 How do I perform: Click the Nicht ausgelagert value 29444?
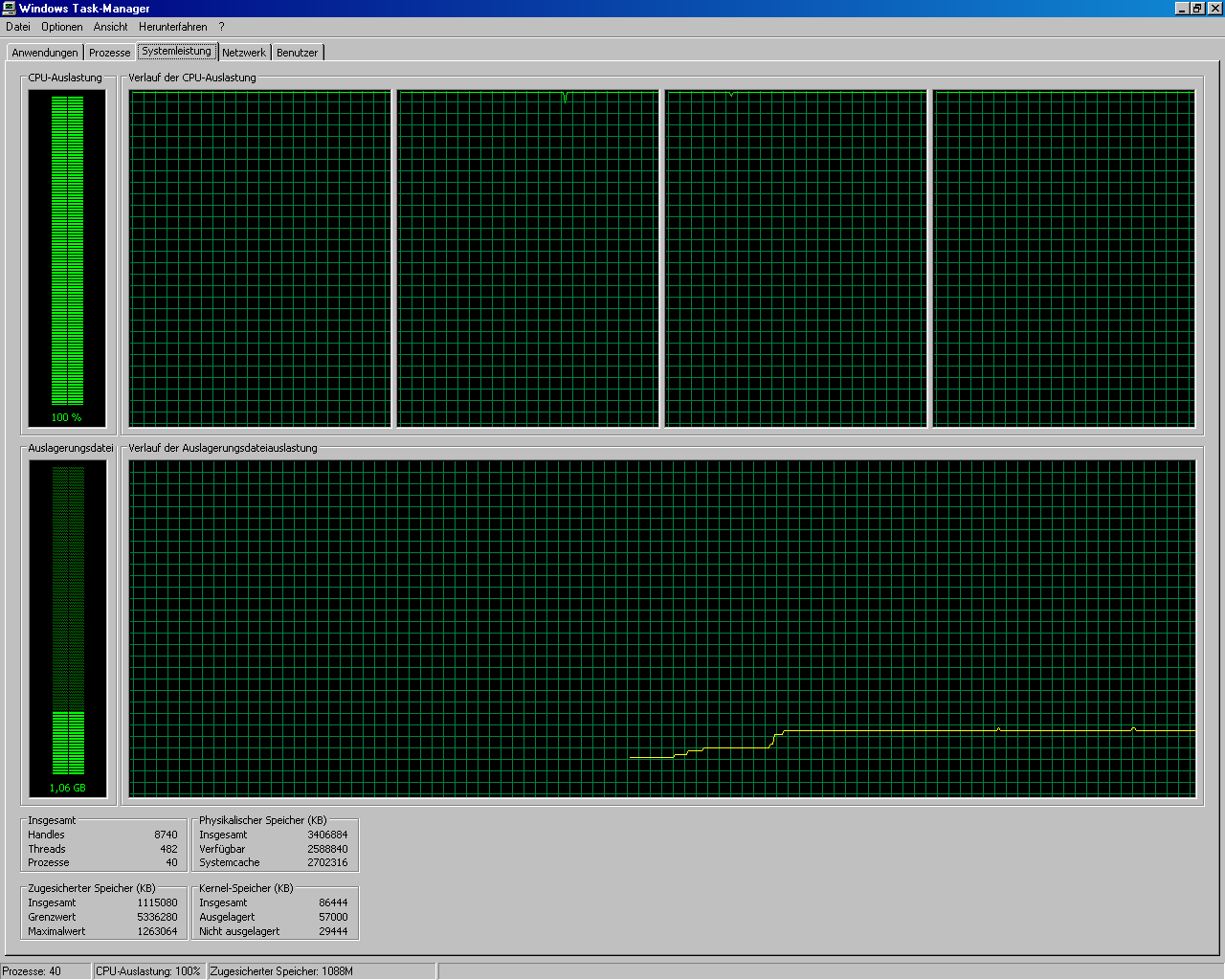point(333,931)
